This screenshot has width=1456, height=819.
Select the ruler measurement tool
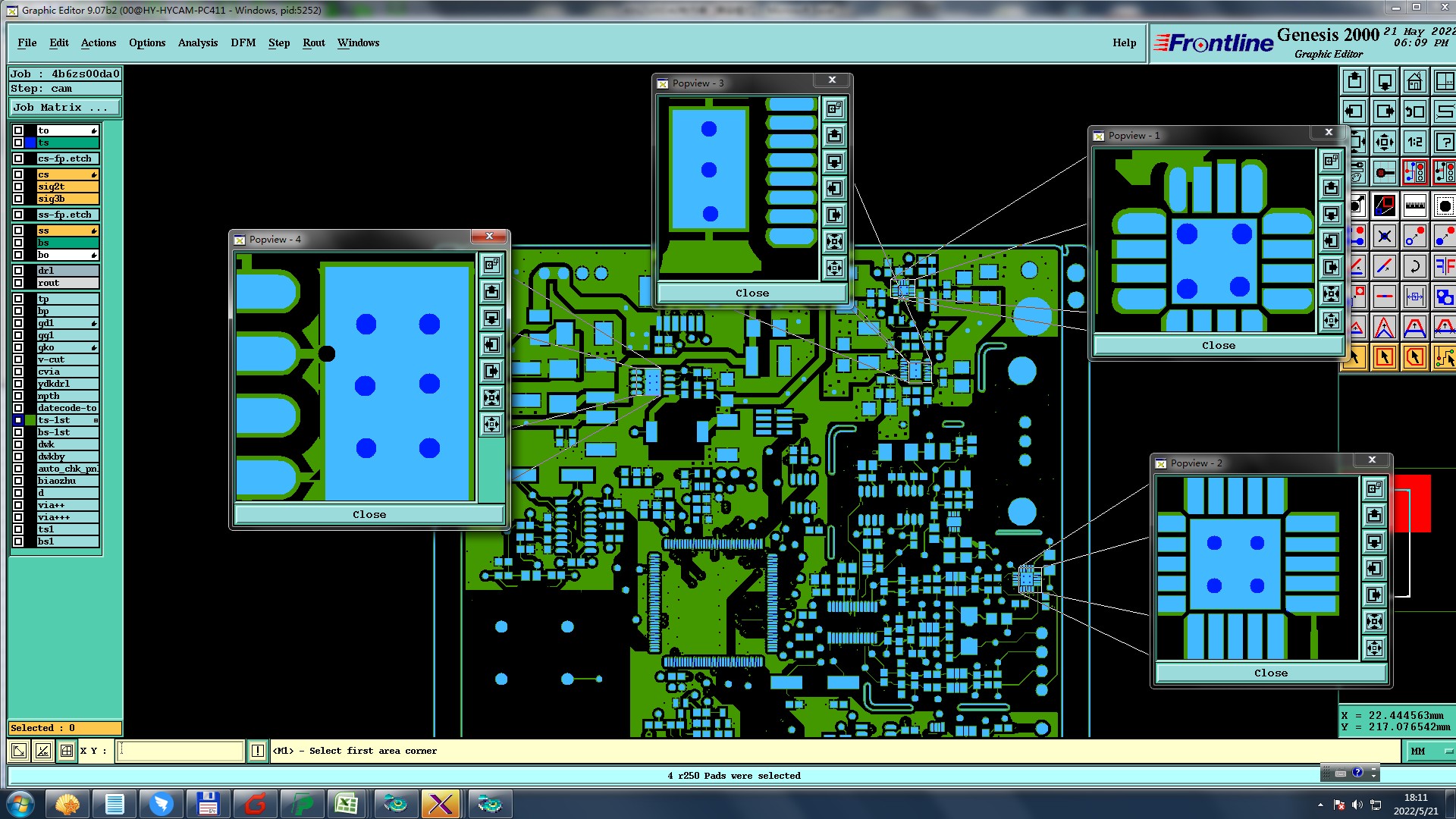1414,206
